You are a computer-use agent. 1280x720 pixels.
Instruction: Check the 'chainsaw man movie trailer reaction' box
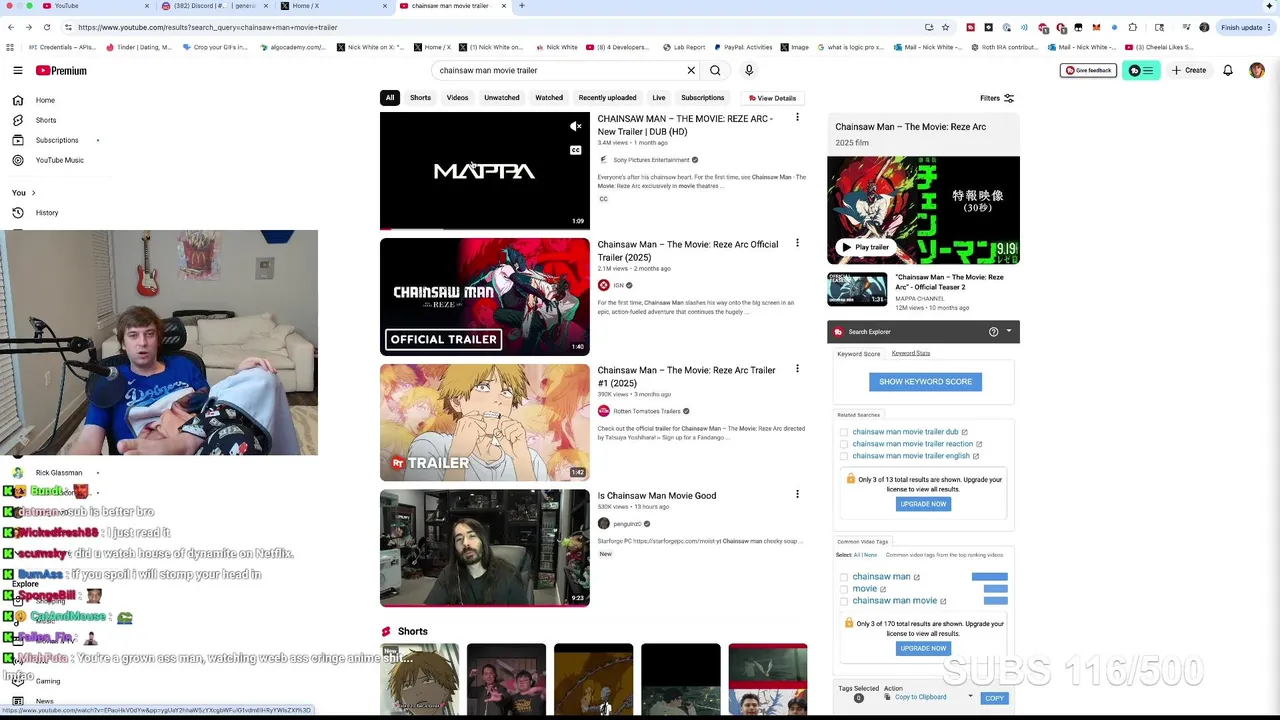(x=844, y=444)
